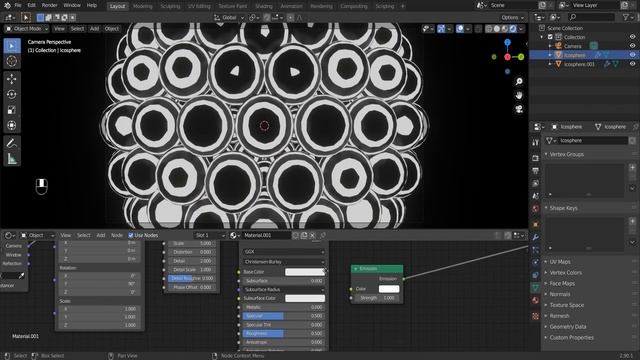This screenshot has height=360, width=640.
Task: Select the Measure tool
Action: click(12, 159)
